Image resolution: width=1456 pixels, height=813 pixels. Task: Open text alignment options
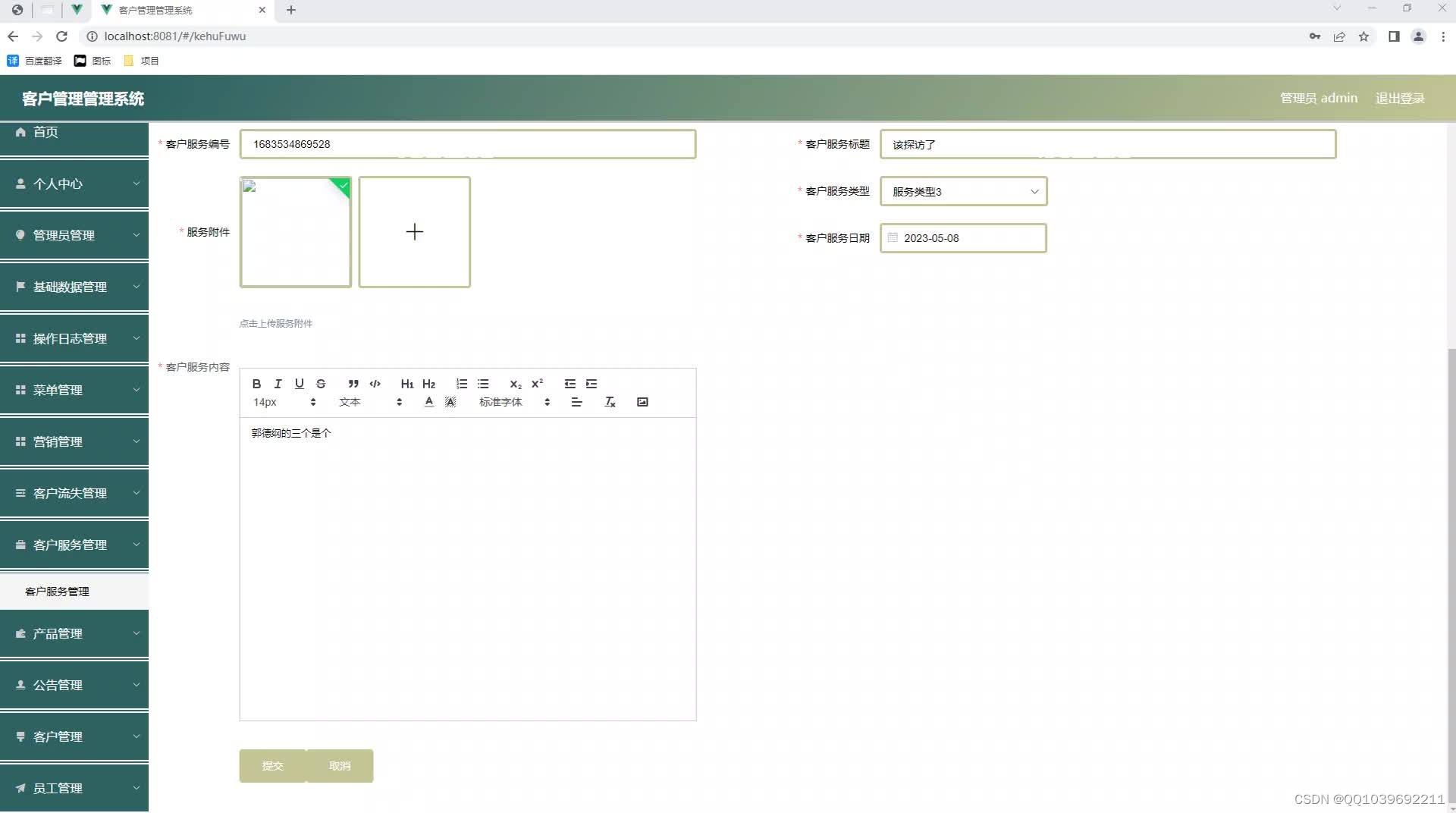576,402
